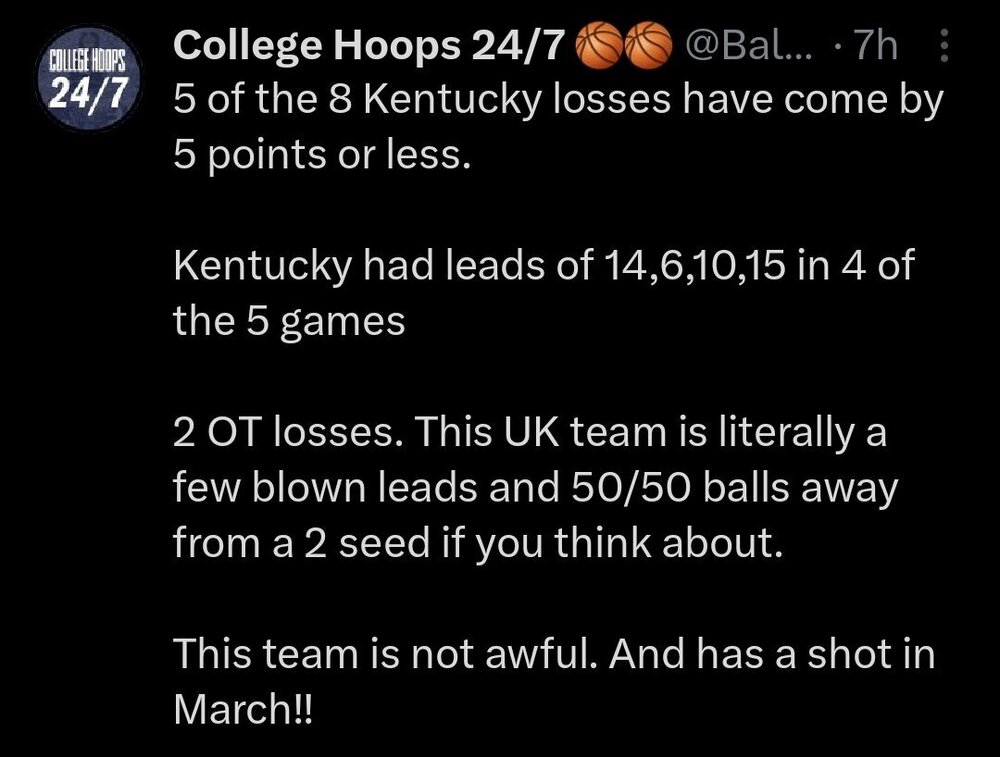
Task: Click the lead numbers '14,6,10,15' text
Action: (695, 265)
